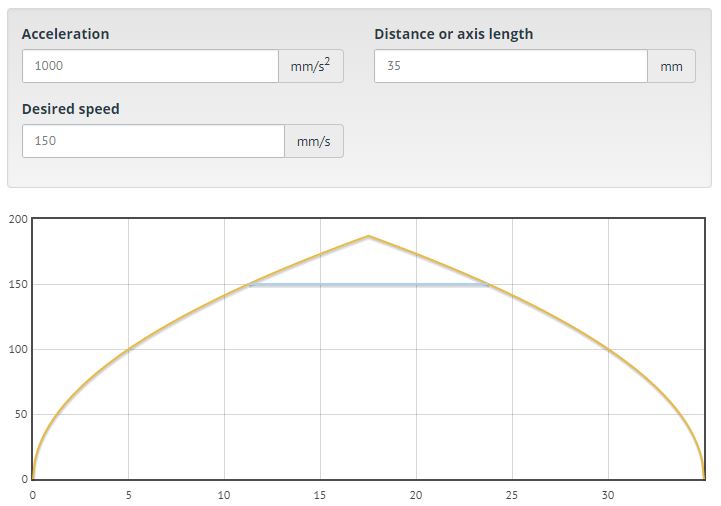Click the Acceleration heading label
Screen dimensions: 721x506
tap(66, 34)
